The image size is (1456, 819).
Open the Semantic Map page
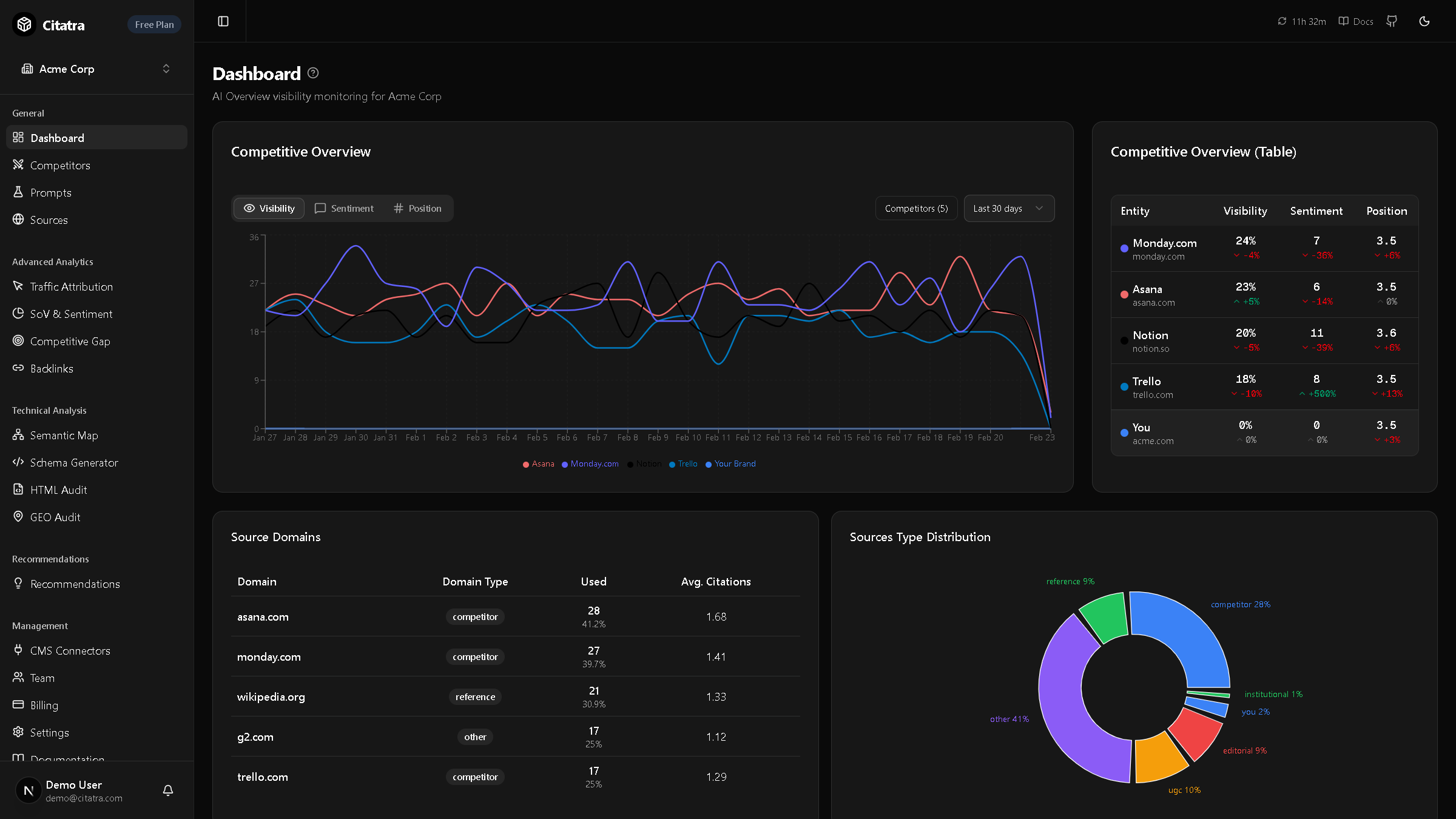64,435
